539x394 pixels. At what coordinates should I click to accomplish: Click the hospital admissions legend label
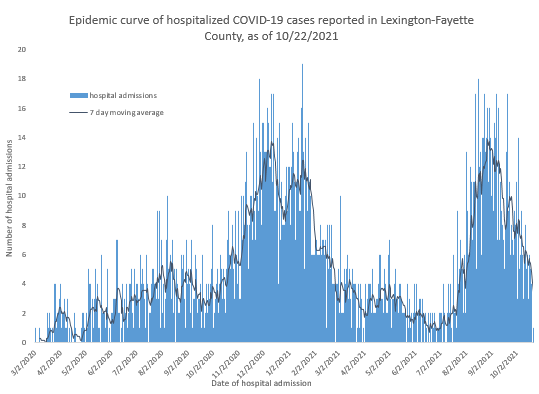click(x=123, y=96)
